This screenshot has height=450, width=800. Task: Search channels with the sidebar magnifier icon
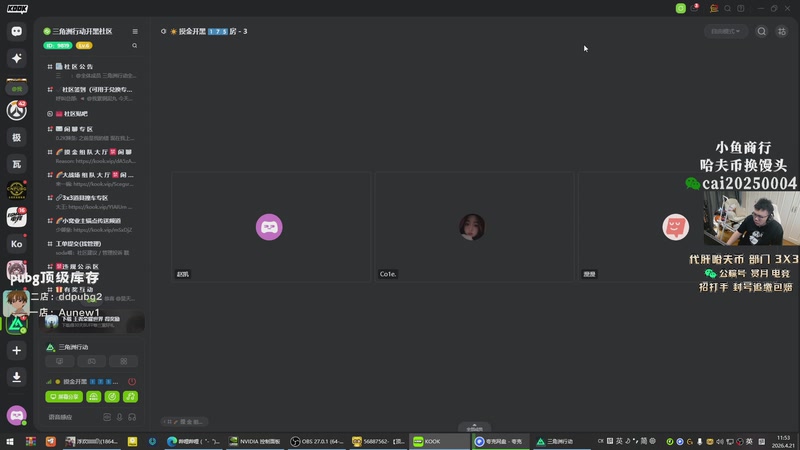click(x=135, y=46)
